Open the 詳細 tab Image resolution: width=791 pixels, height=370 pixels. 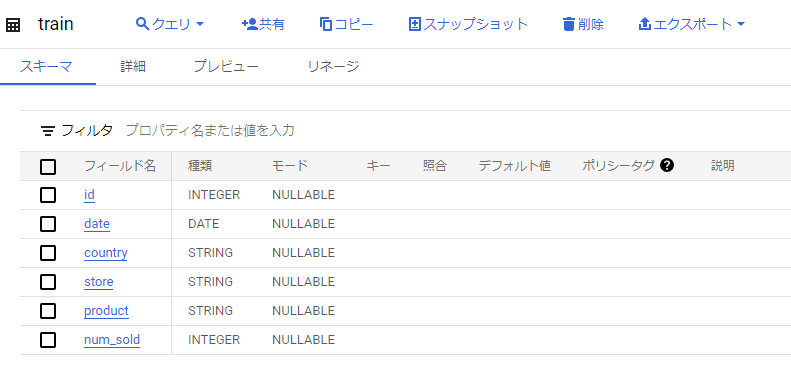pos(133,67)
